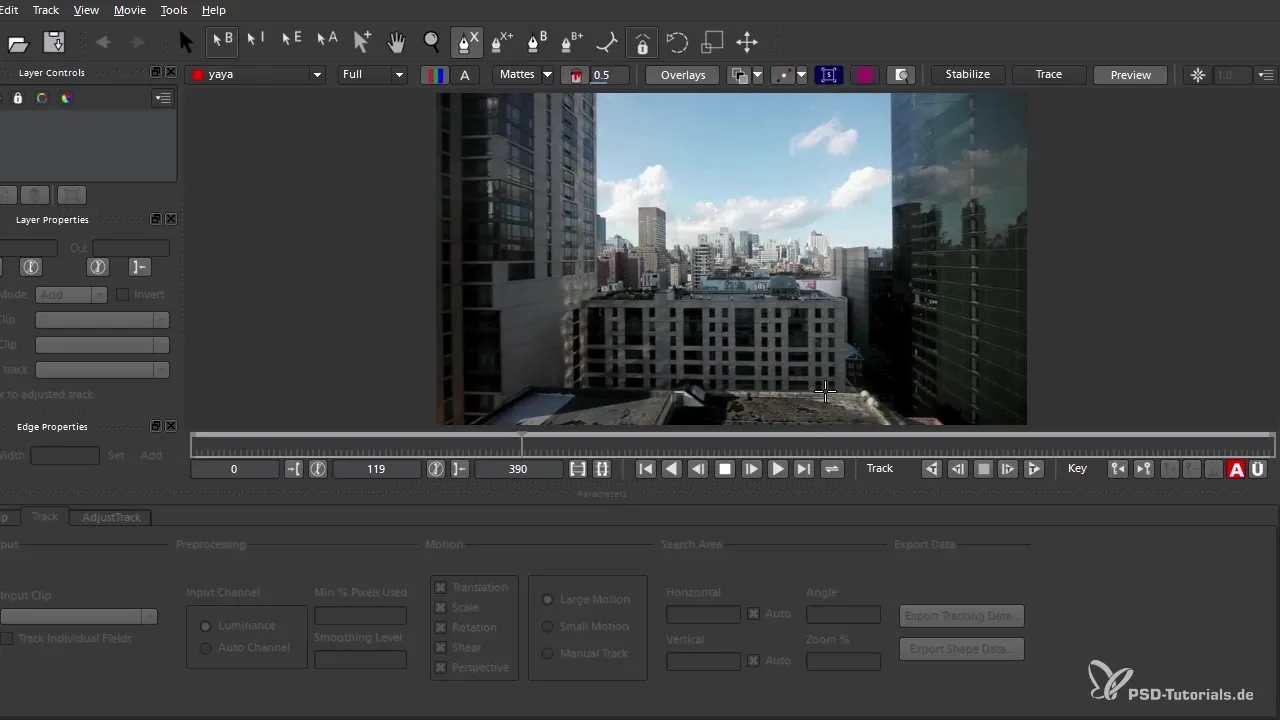Toggle the brightness starburst icon
The image size is (1280, 720).
coord(1198,75)
